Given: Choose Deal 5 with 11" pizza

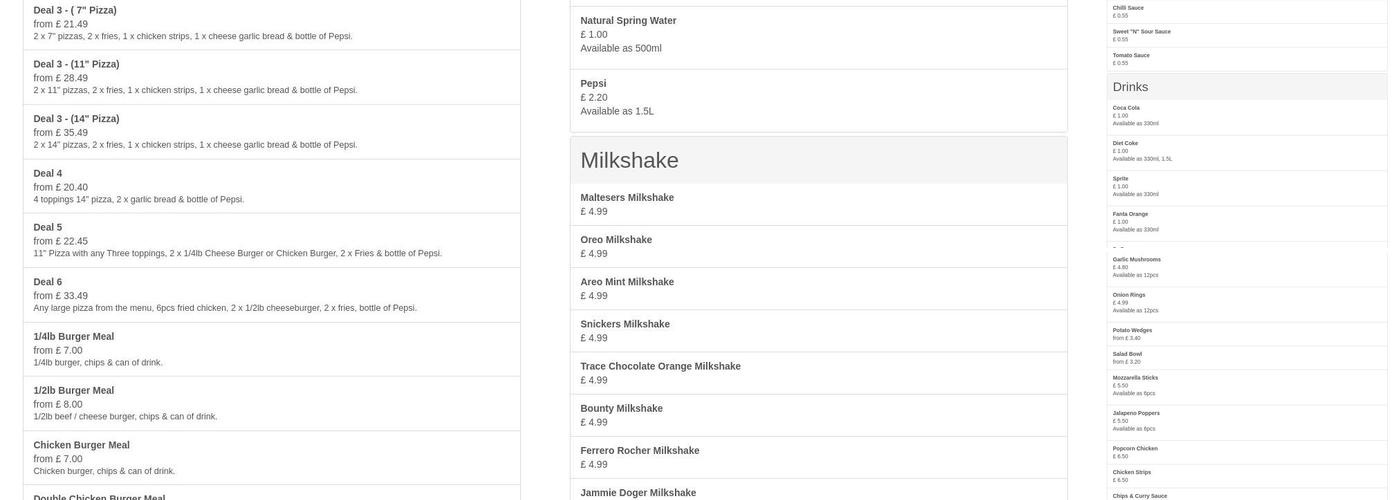Looking at the screenshot, I should pos(271,240).
